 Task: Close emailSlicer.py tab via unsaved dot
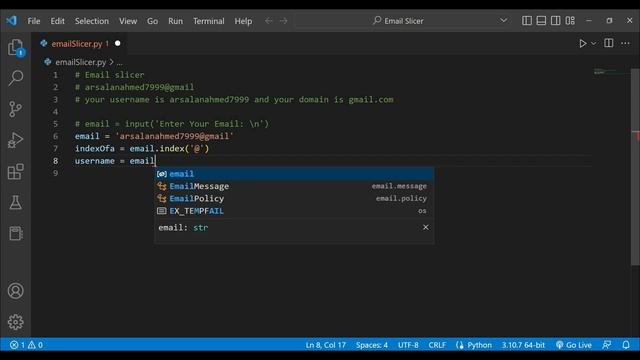pyautogui.click(x=118, y=43)
